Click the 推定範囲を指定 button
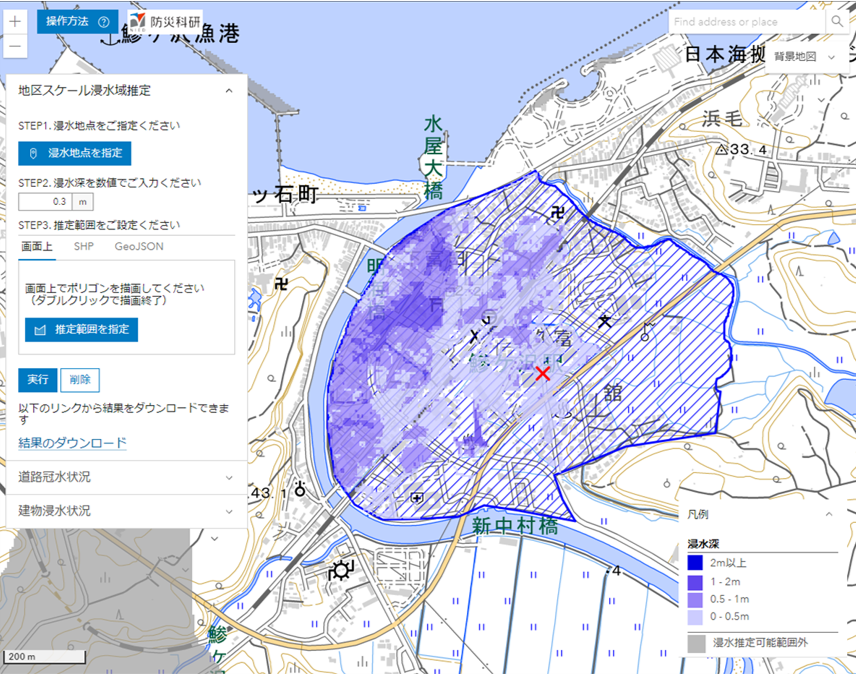 click(x=81, y=330)
